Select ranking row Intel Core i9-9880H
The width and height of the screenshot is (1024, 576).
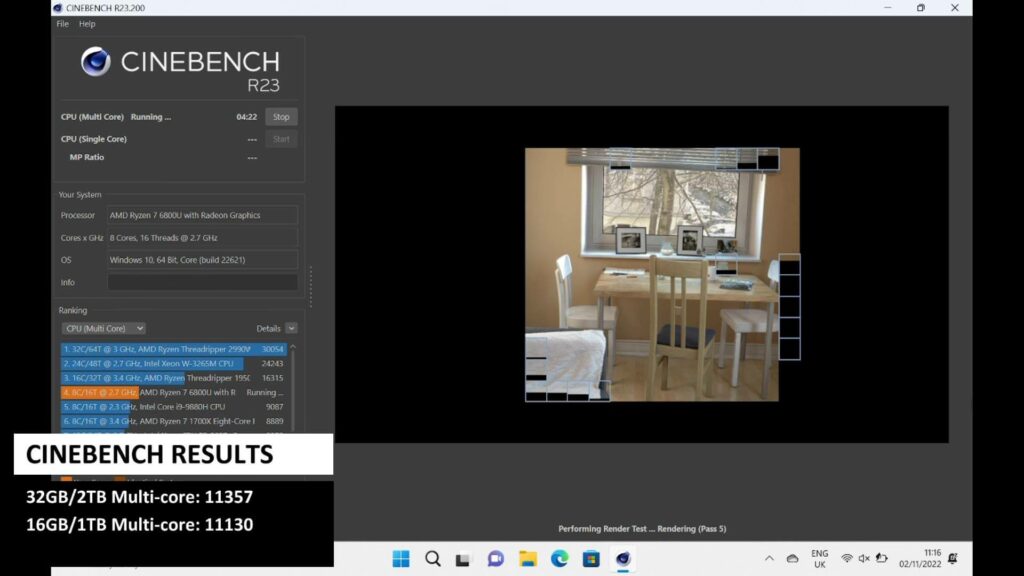174,407
